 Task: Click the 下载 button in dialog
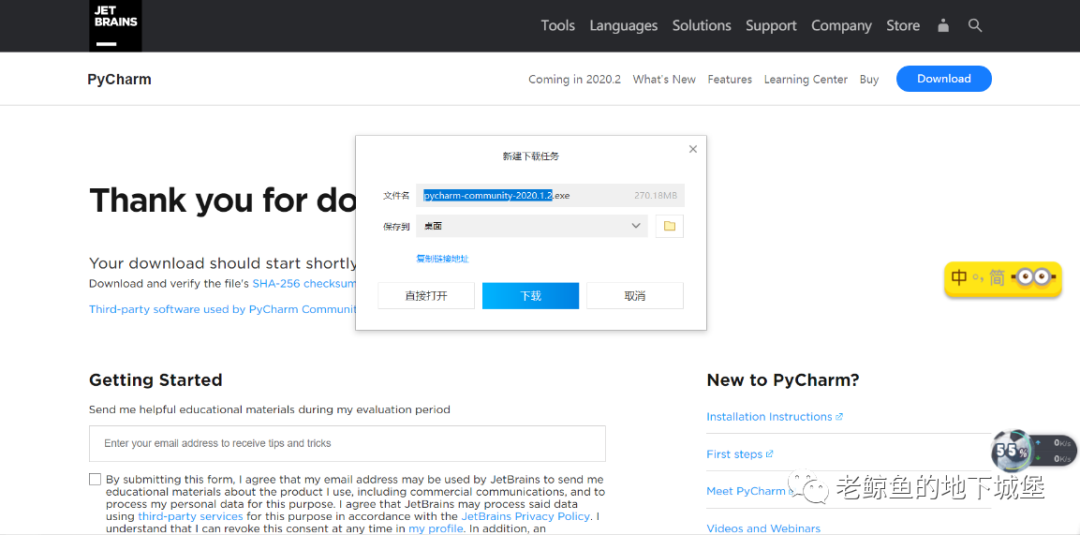[x=530, y=295]
